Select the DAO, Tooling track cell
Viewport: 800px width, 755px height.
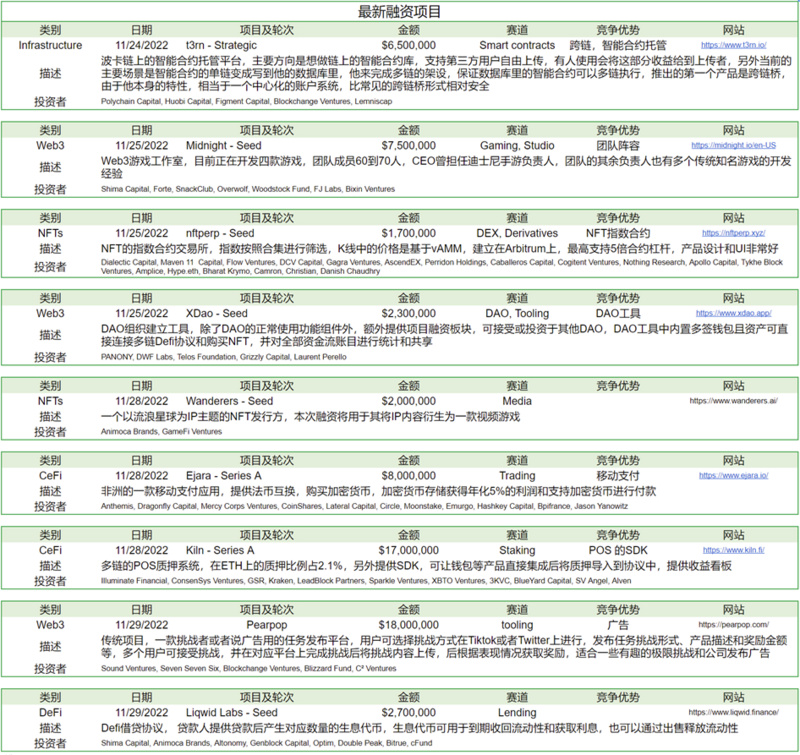pos(517,314)
